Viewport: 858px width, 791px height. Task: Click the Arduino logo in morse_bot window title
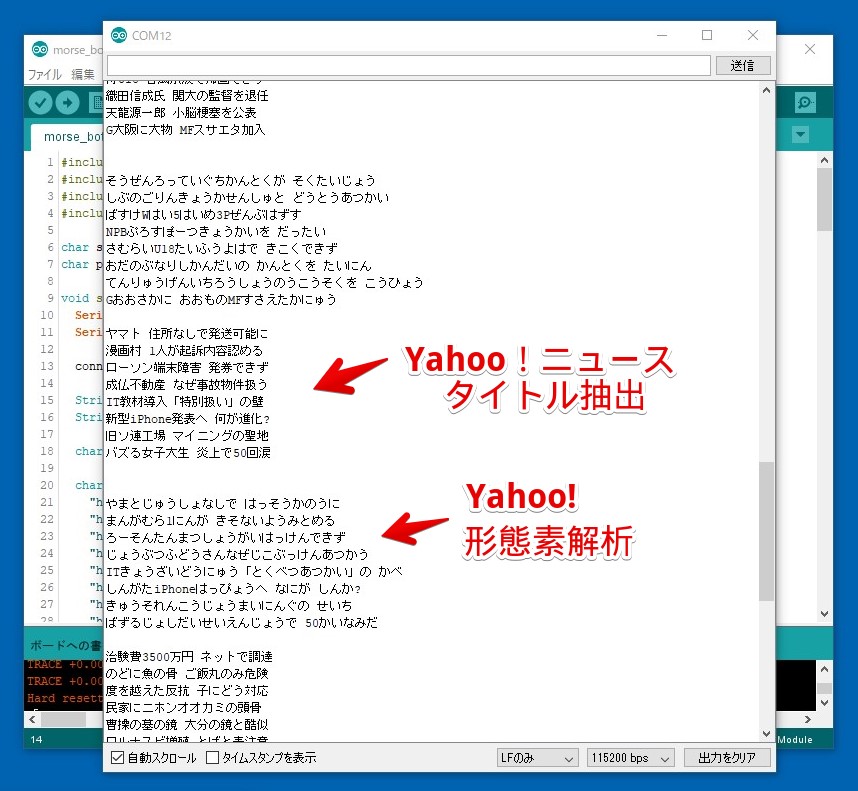40,50
